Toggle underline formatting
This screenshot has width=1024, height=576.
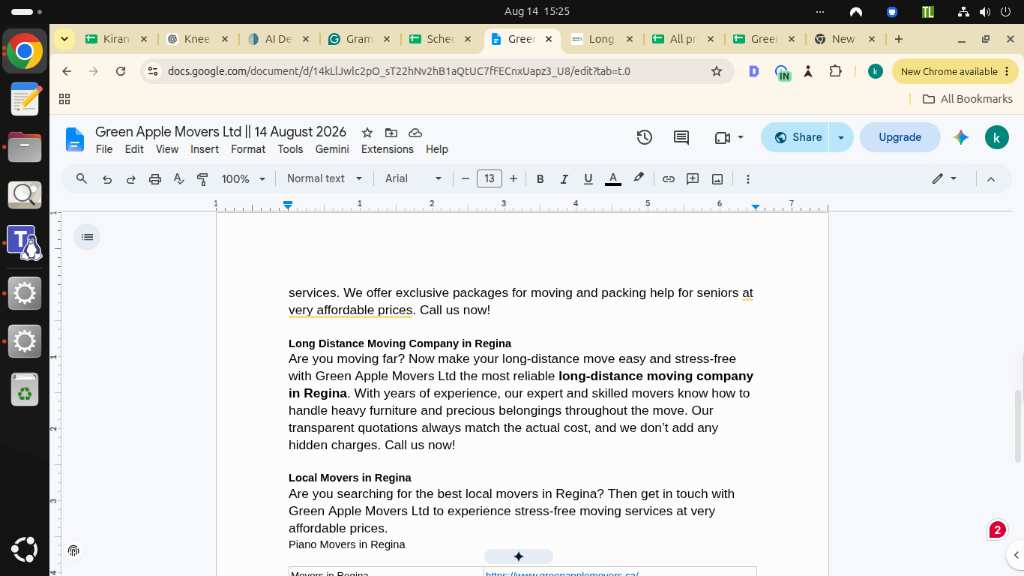click(x=588, y=179)
